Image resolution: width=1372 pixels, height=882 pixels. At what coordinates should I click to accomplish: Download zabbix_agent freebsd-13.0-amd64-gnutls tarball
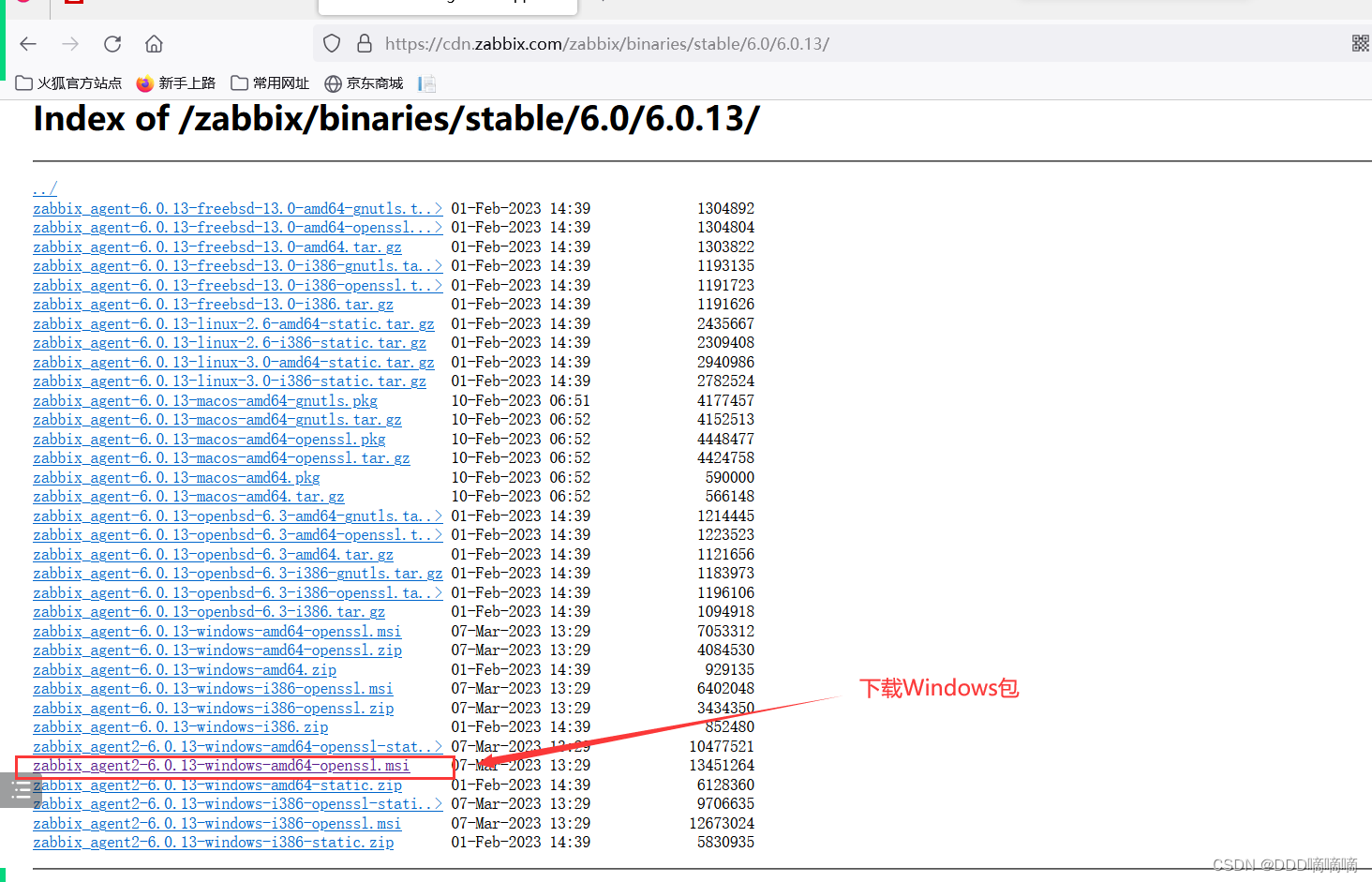coord(238,208)
